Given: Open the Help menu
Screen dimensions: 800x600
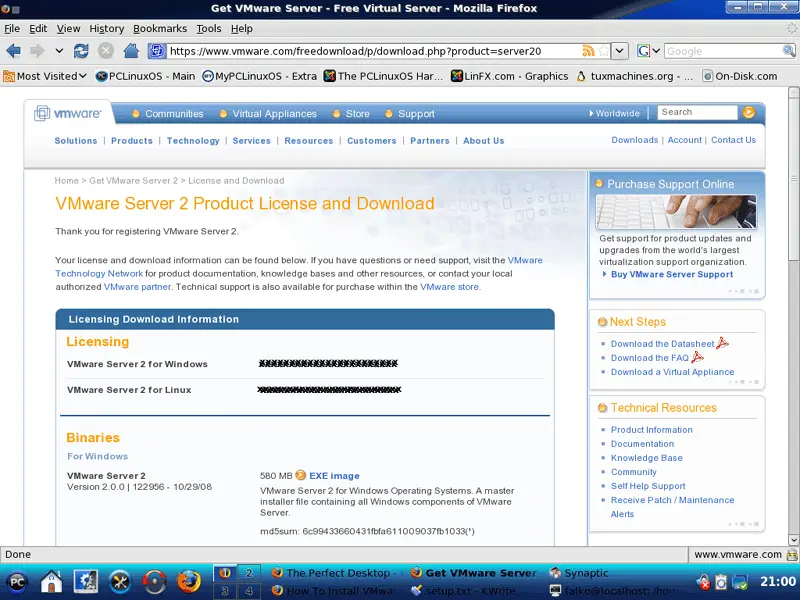Looking at the screenshot, I should point(241,29).
